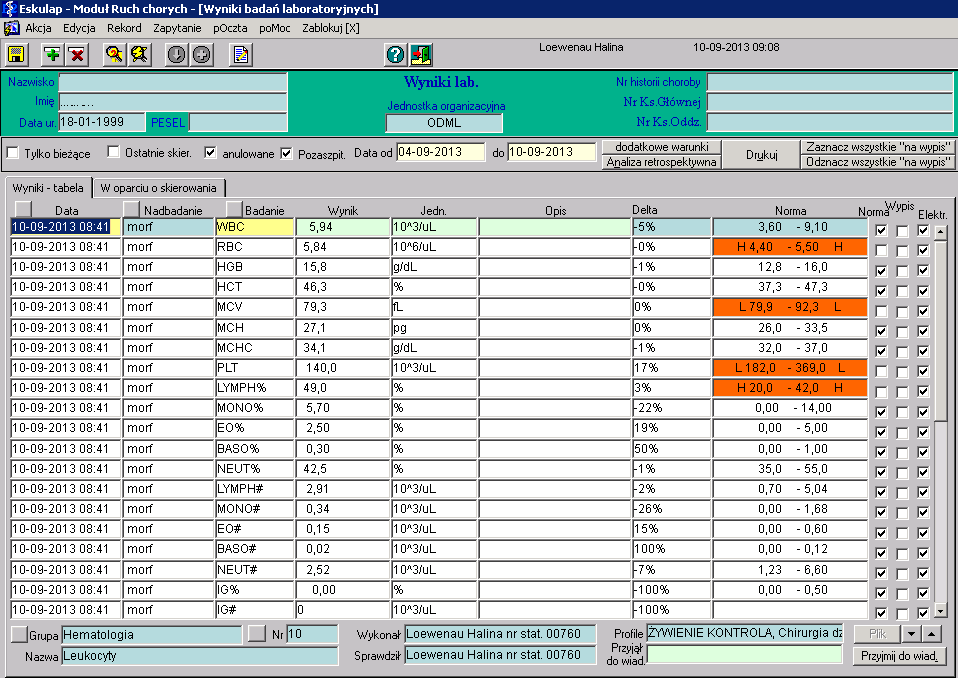Viewport: 958px width, 678px height.
Task: Click the up arrow button beside Plik
Action: [x=931, y=634]
